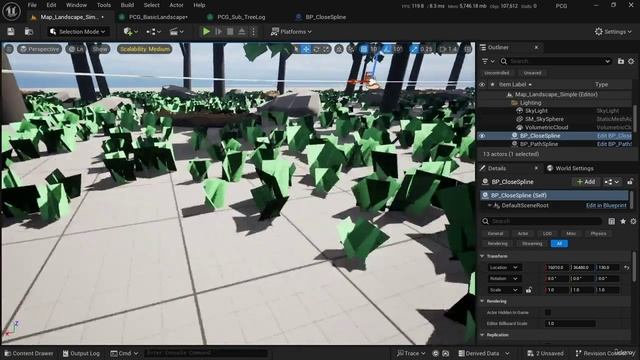Click the Lighting folder in Outliner
This screenshot has height=360, width=640.
point(530,103)
